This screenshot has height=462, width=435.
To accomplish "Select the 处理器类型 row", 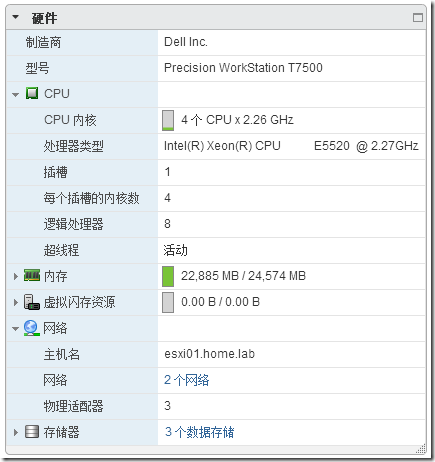I will (x=216, y=146).
